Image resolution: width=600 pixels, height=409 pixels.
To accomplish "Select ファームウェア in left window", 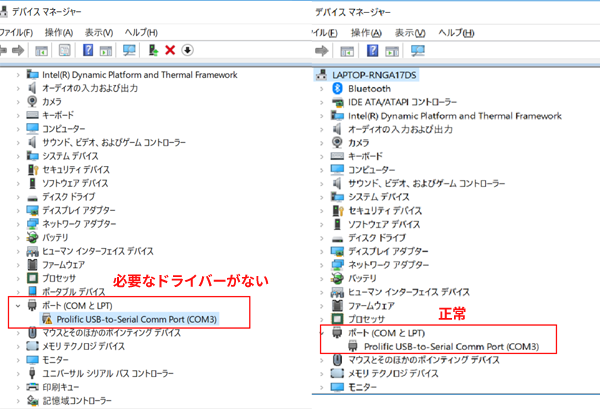I will pos(64,264).
